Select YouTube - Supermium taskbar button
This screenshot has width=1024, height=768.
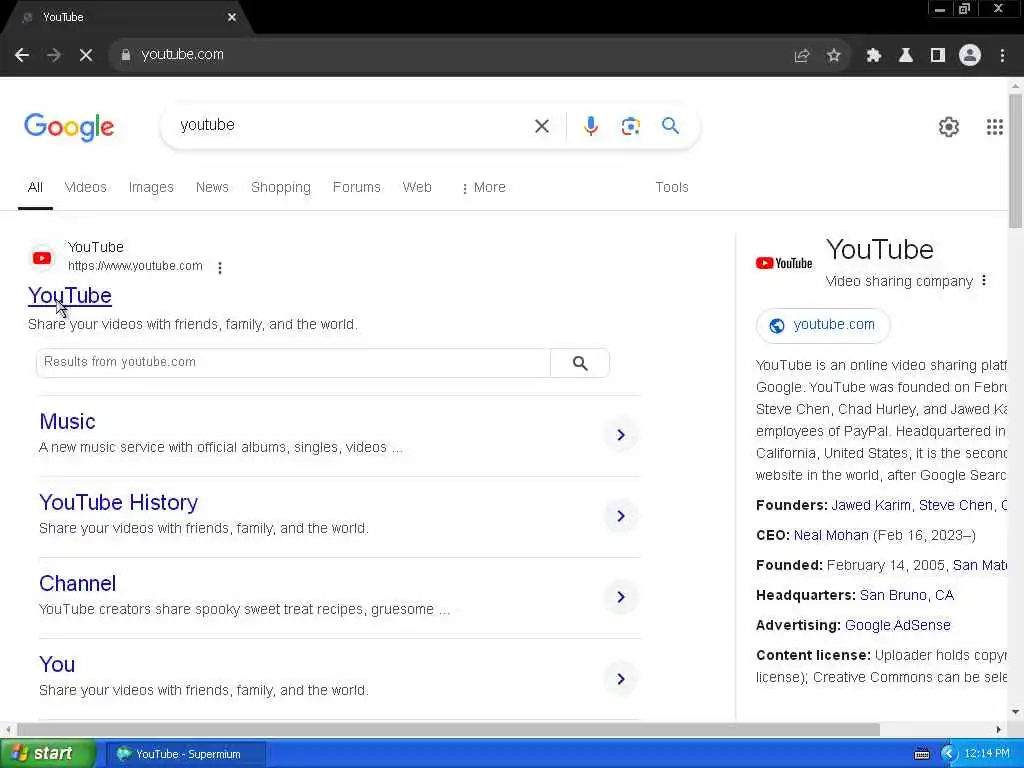coord(186,754)
